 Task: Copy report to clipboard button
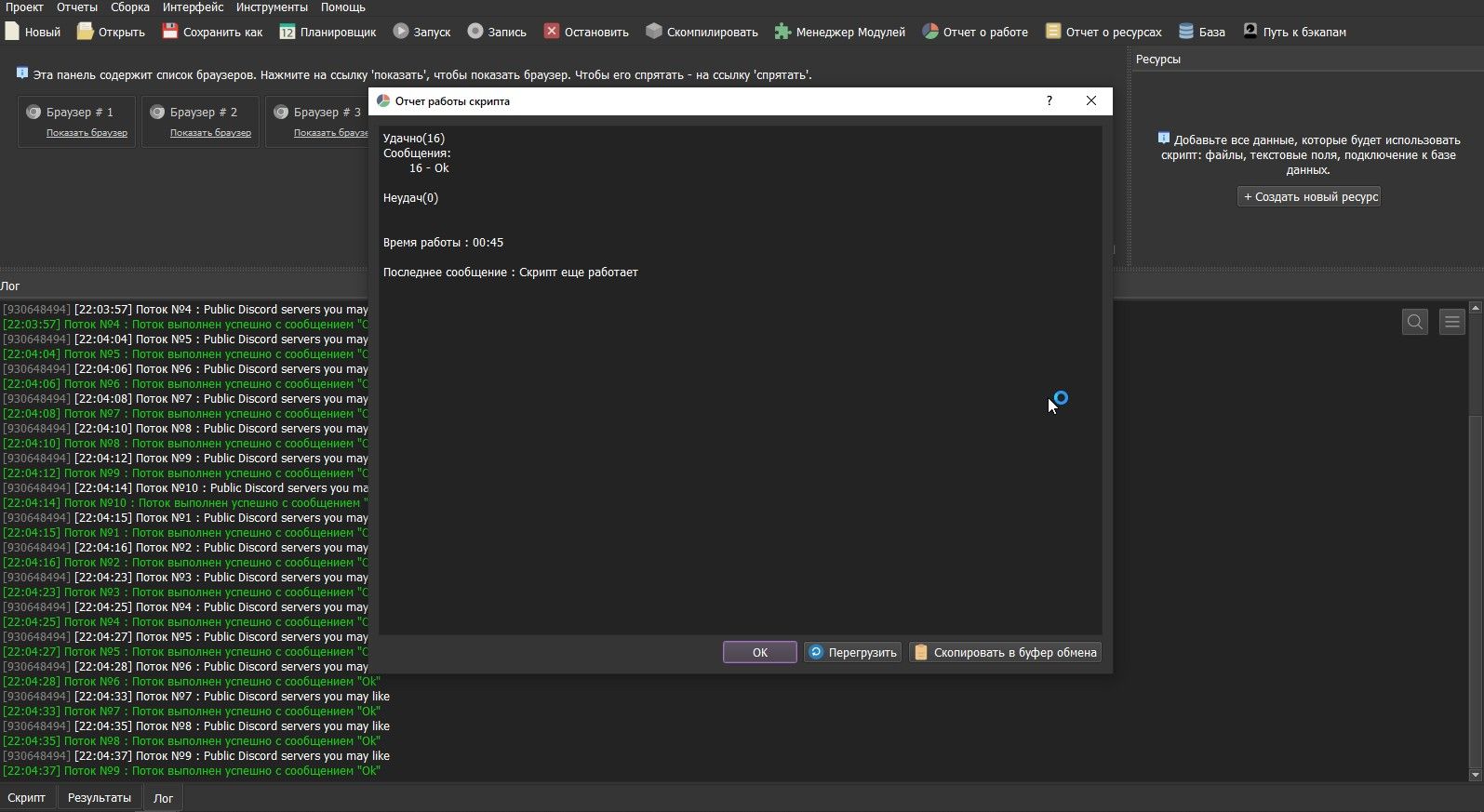click(x=1005, y=652)
